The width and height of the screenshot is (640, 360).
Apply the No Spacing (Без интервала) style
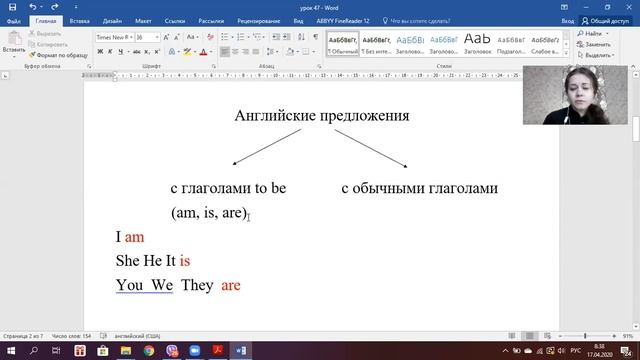point(376,44)
